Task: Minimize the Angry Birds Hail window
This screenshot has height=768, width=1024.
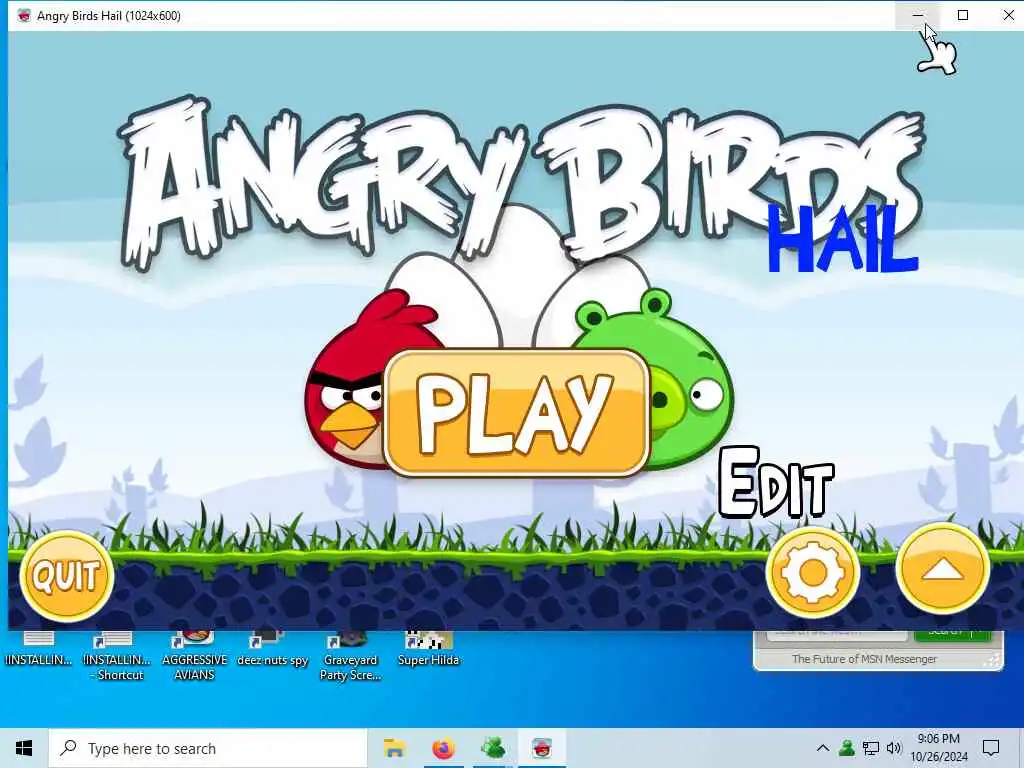Action: [x=918, y=15]
